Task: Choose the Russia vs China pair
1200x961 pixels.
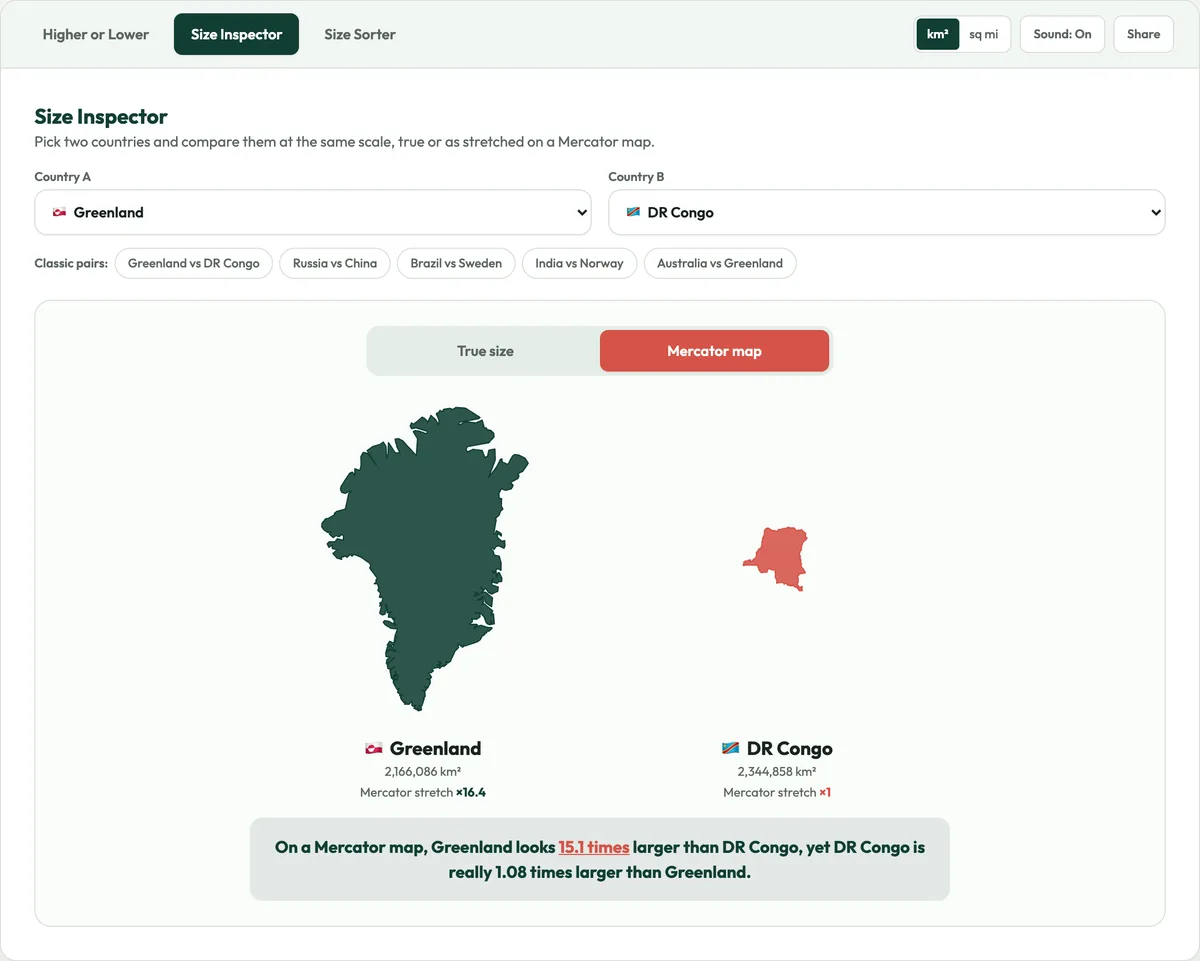Action: [x=335, y=263]
